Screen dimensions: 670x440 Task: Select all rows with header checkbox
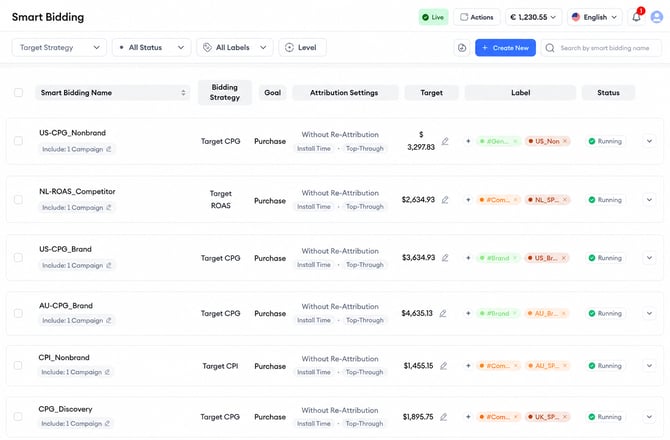click(18, 93)
